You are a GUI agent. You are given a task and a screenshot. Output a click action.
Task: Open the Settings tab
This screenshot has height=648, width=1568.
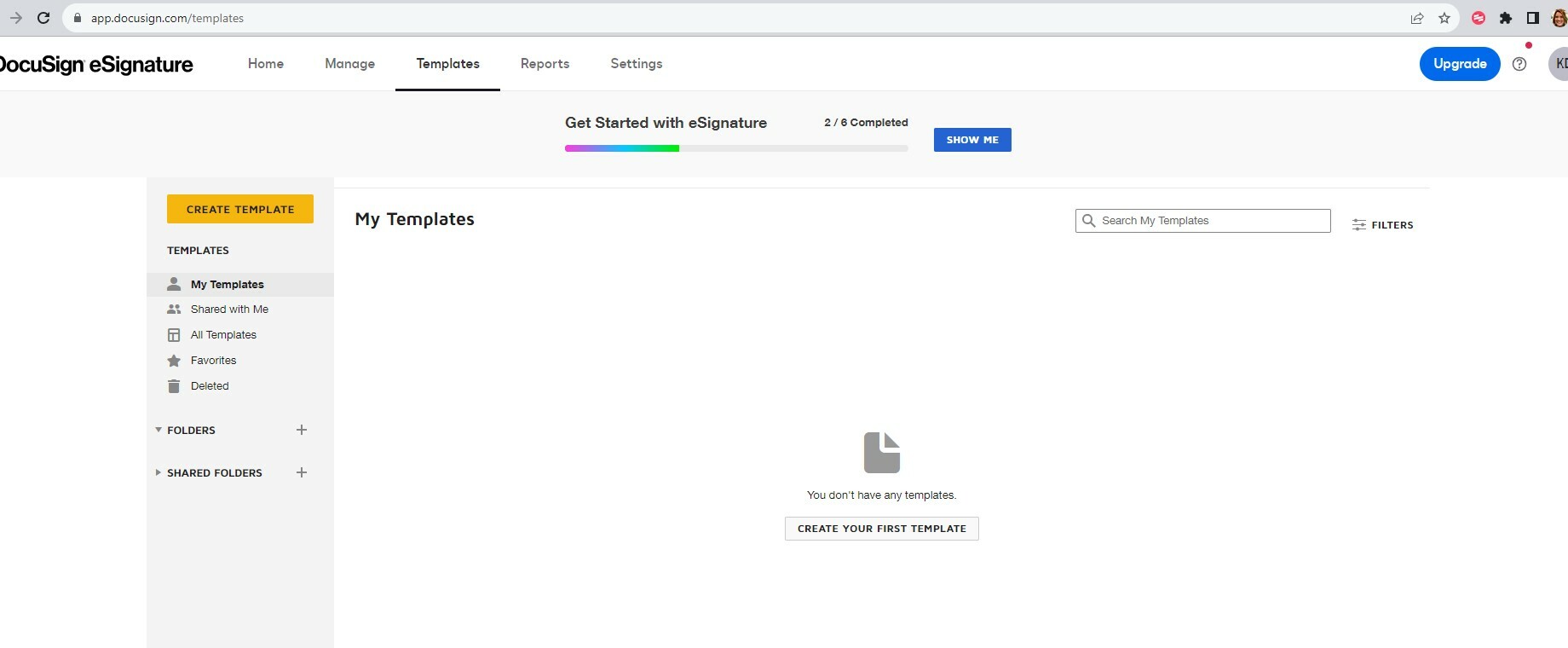pyautogui.click(x=637, y=64)
